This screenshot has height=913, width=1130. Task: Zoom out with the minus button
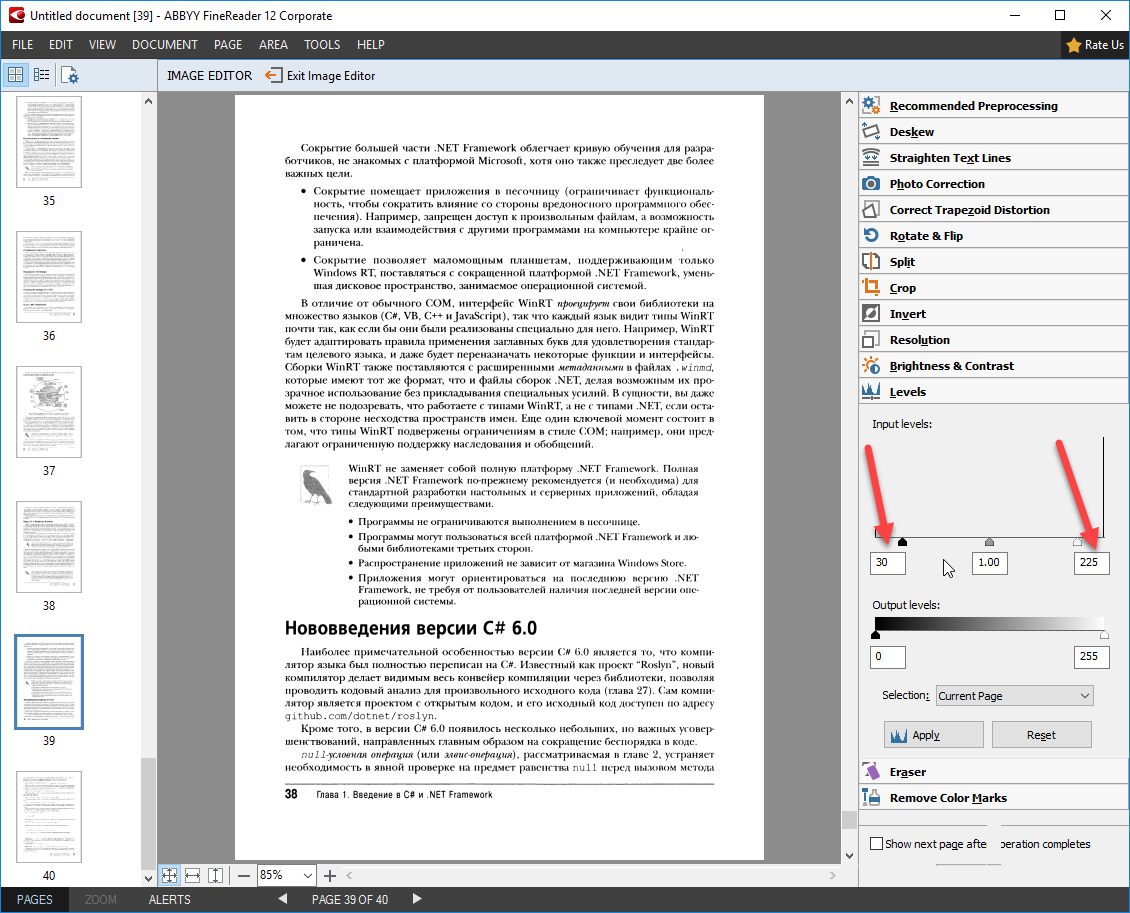point(244,876)
